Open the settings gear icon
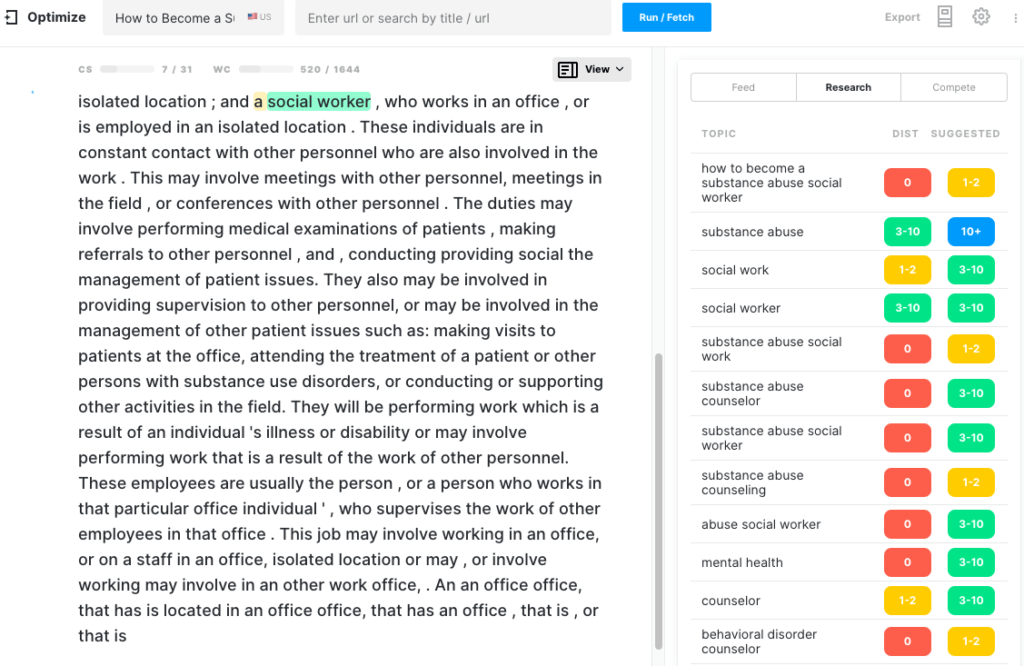 [981, 17]
